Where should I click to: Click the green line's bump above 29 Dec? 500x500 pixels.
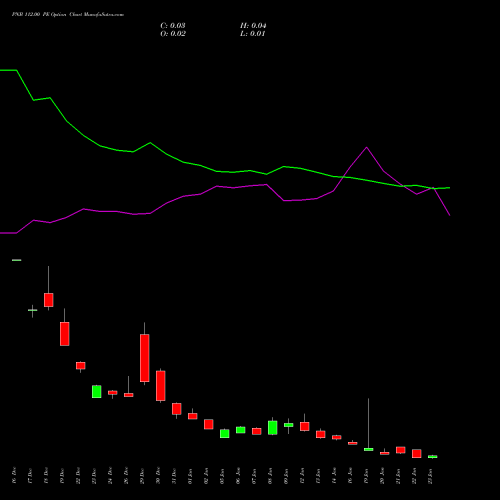click(150, 143)
